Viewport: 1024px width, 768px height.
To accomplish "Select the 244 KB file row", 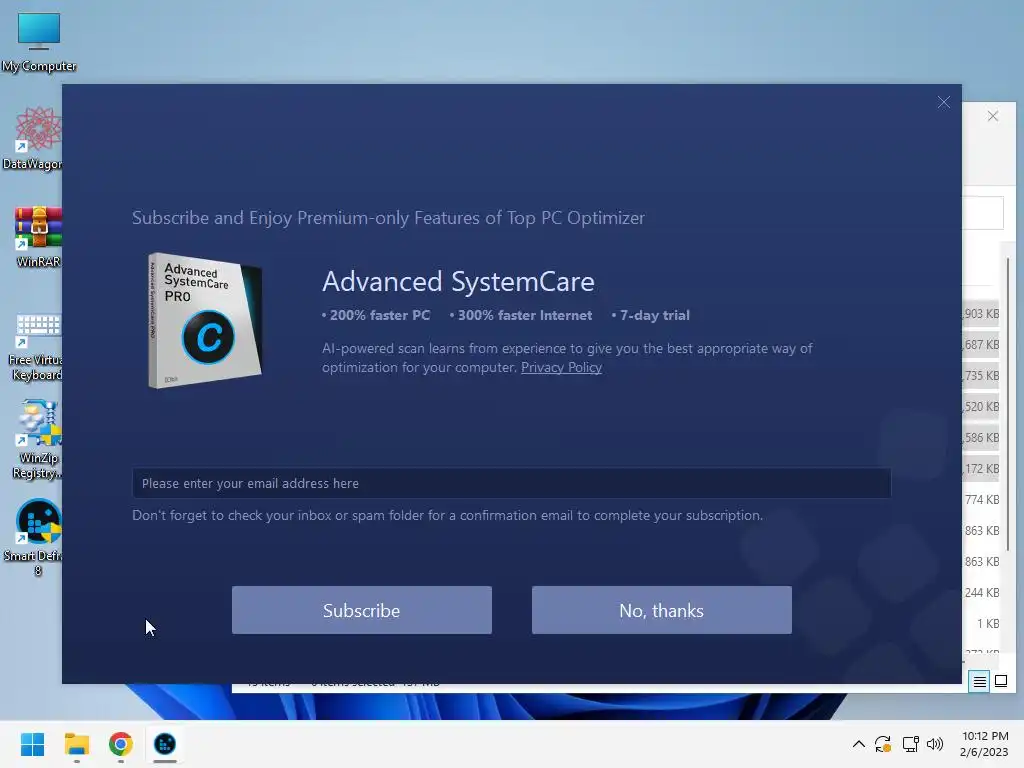I will click(981, 592).
